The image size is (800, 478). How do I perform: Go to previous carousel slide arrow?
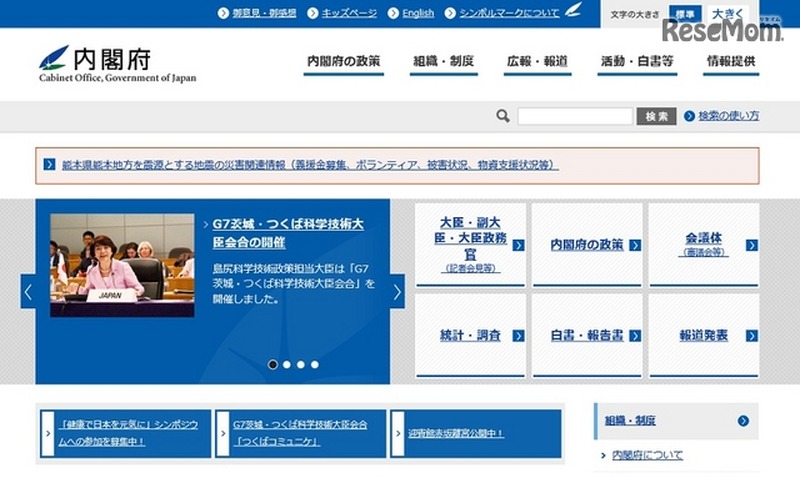click(x=28, y=292)
